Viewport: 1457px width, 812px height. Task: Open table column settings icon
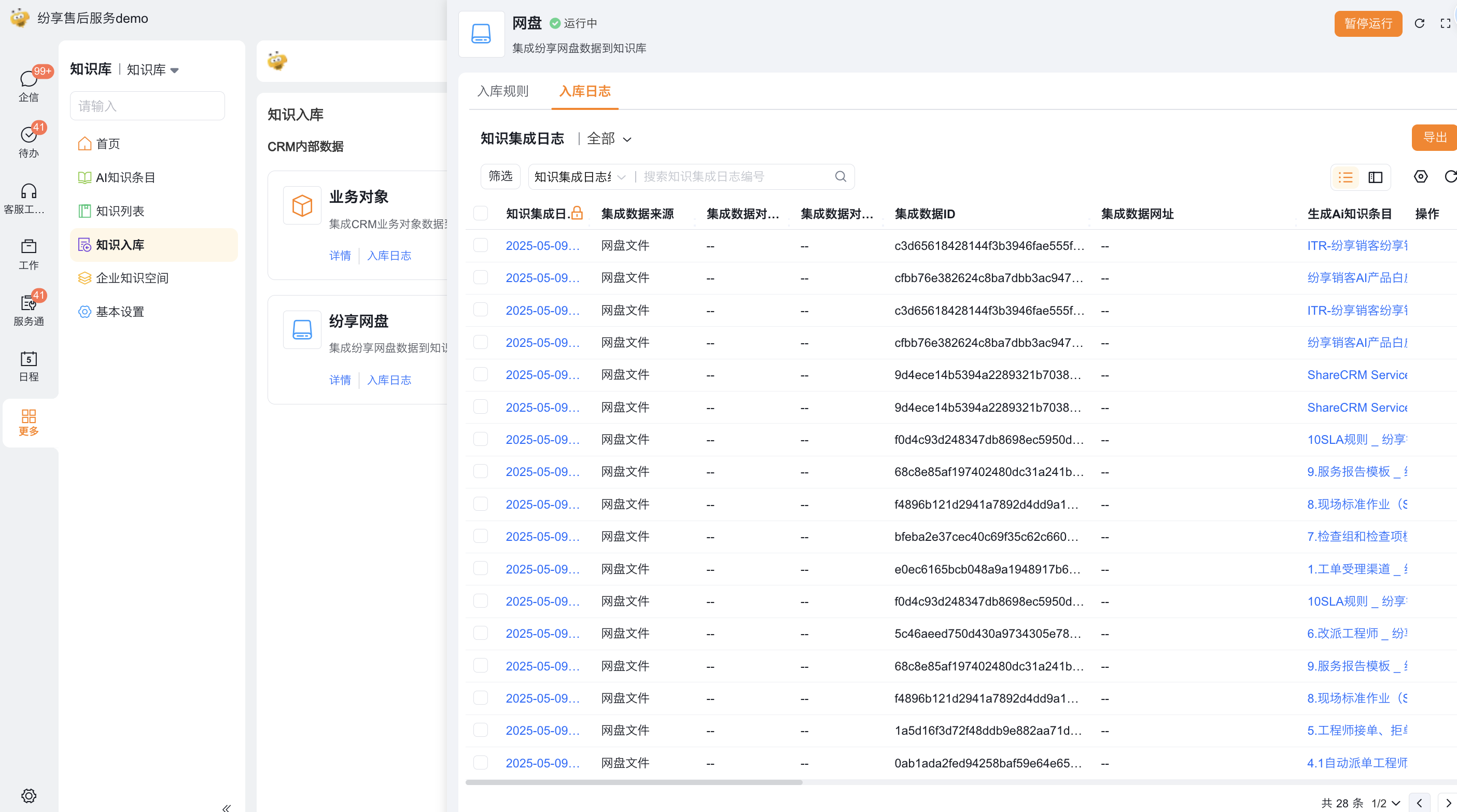coord(1420,176)
